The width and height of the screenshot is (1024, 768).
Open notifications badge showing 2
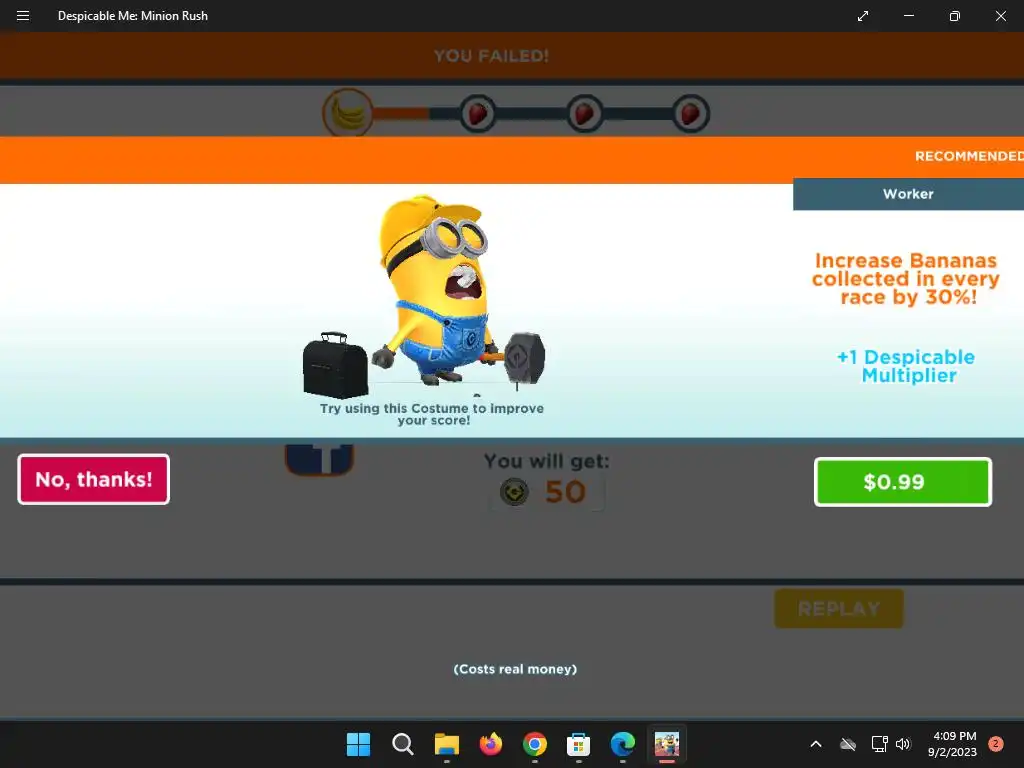coord(995,744)
